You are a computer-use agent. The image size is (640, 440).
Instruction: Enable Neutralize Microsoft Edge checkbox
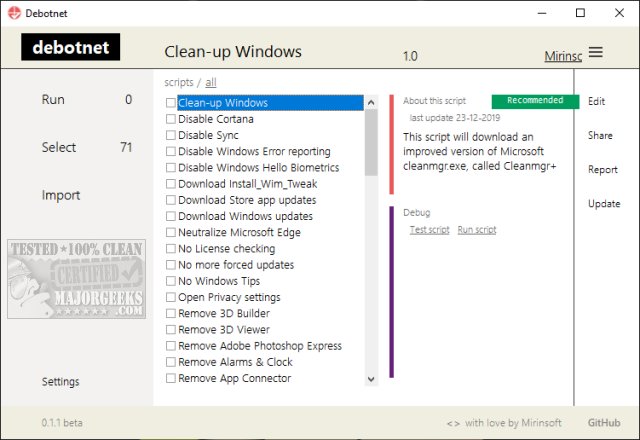pyautogui.click(x=171, y=232)
